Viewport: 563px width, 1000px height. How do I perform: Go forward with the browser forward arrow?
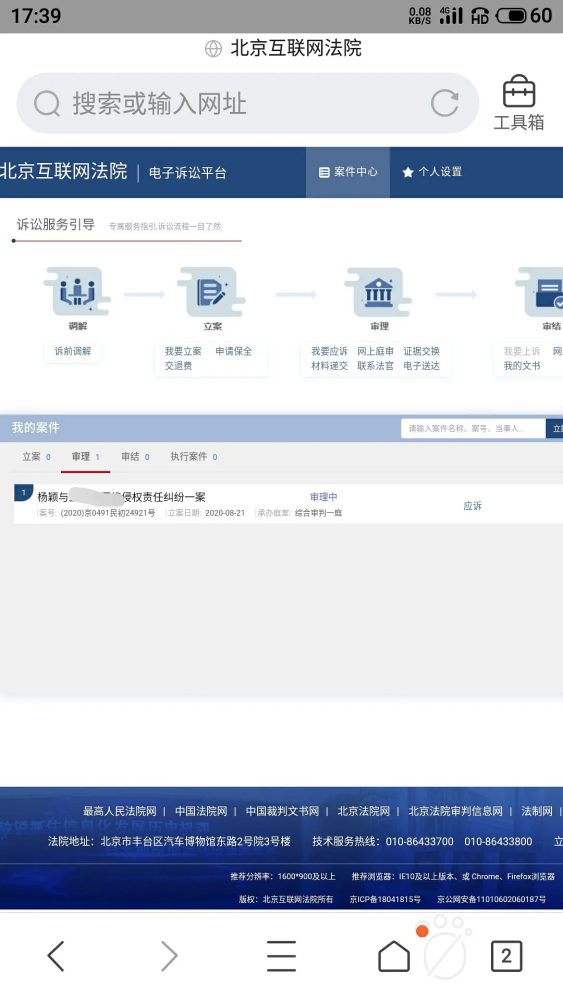pos(169,956)
